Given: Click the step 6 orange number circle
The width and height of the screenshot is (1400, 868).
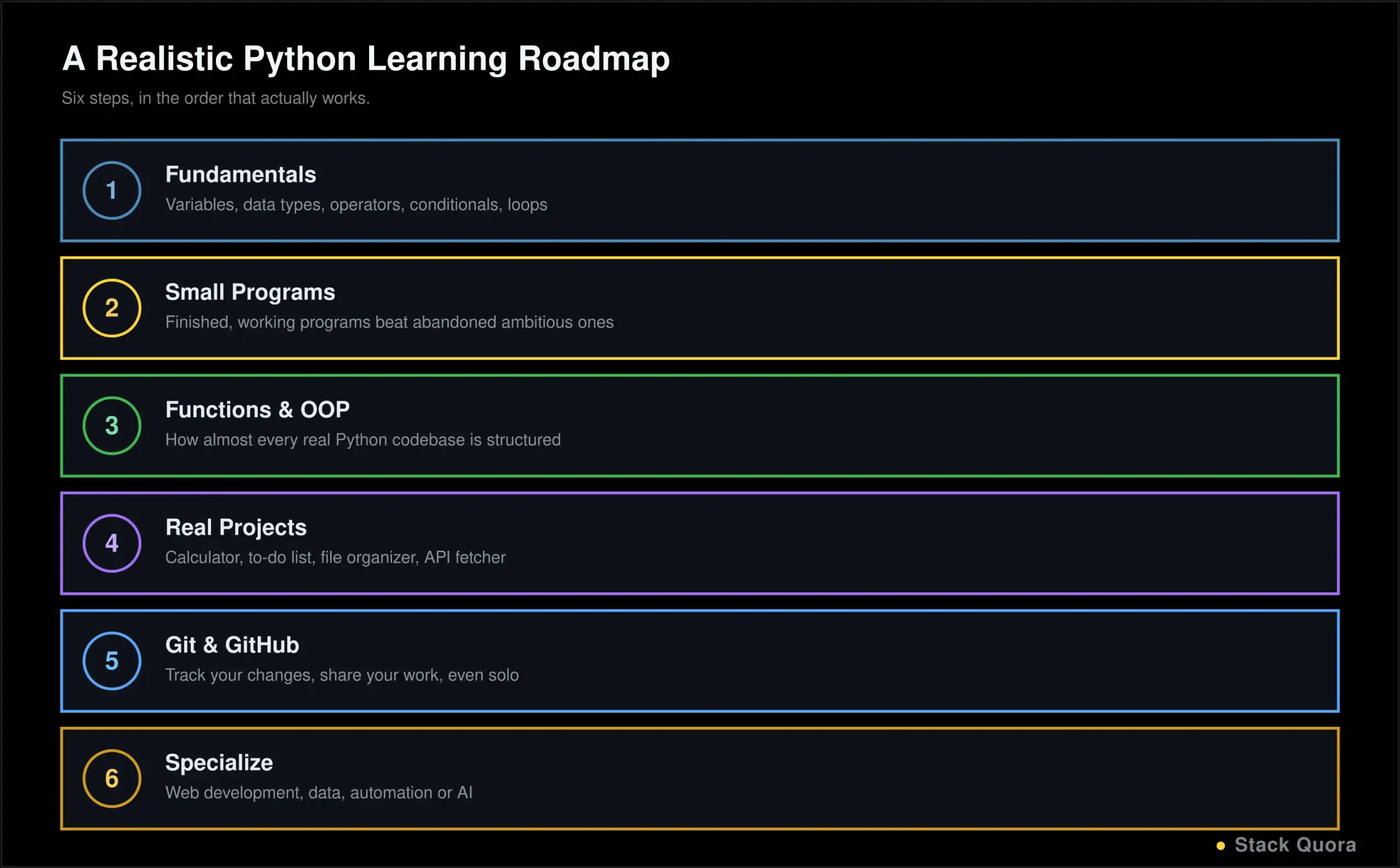Looking at the screenshot, I should point(112,778).
